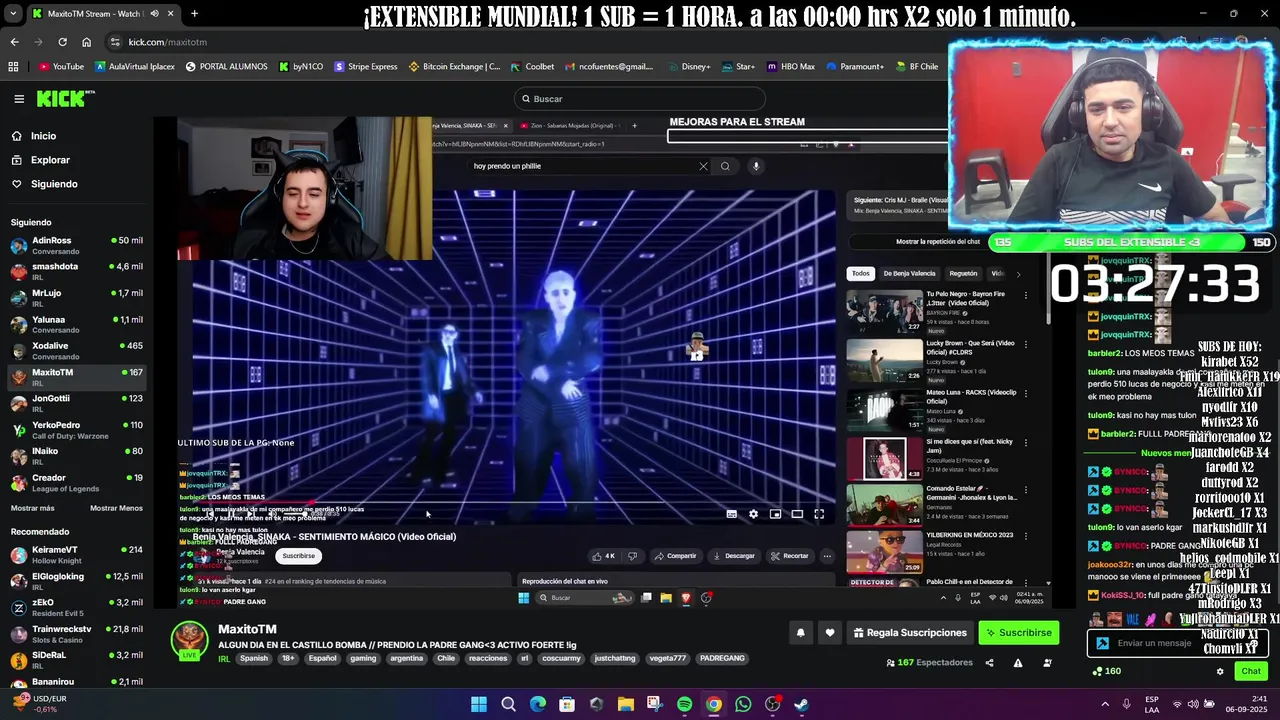Viewport: 1280px width, 720px height.
Task: Open Trainwreckstv recommended channel
Action: (77, 633)
